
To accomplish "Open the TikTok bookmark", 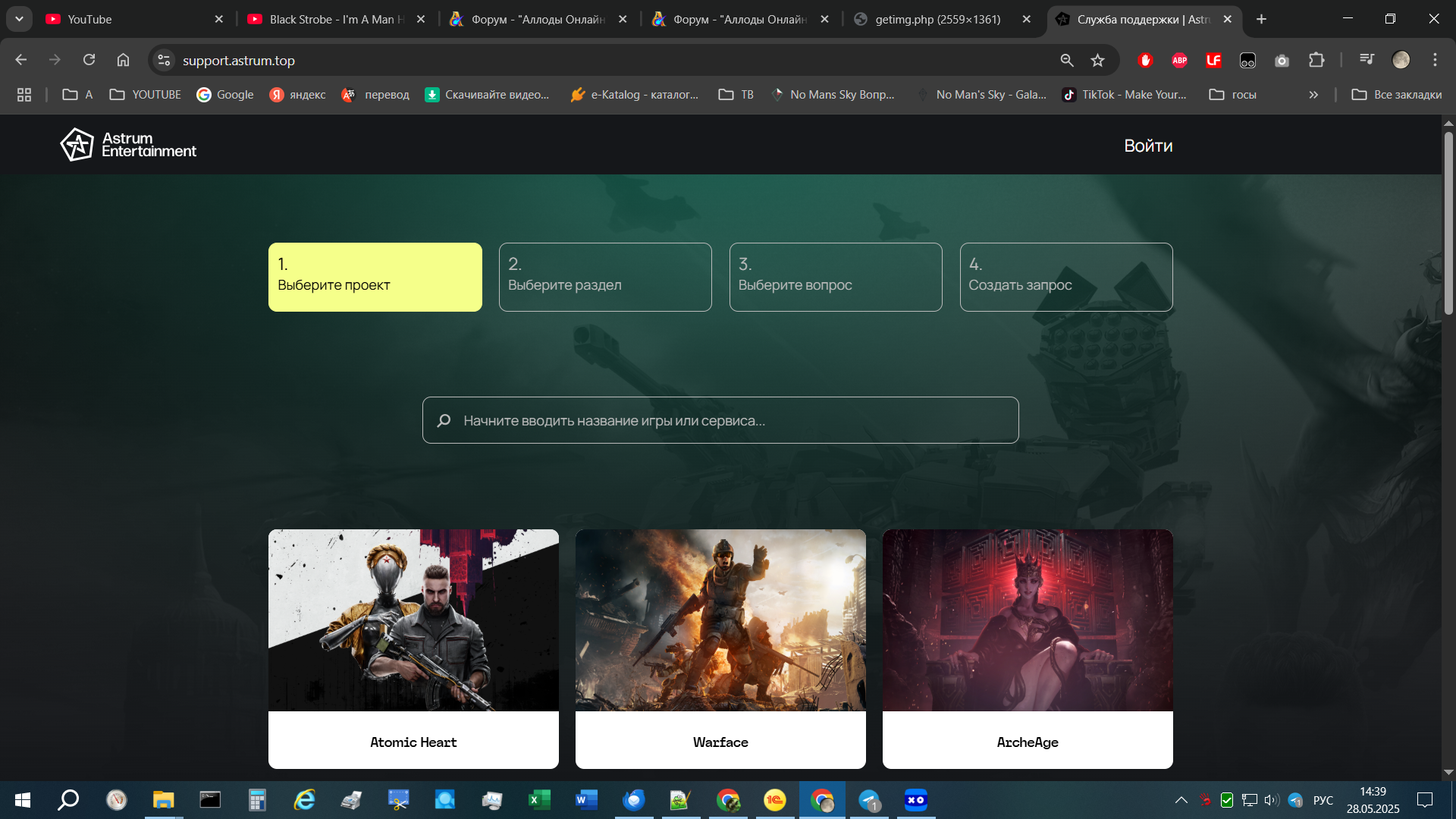I will coord(1125,95).
